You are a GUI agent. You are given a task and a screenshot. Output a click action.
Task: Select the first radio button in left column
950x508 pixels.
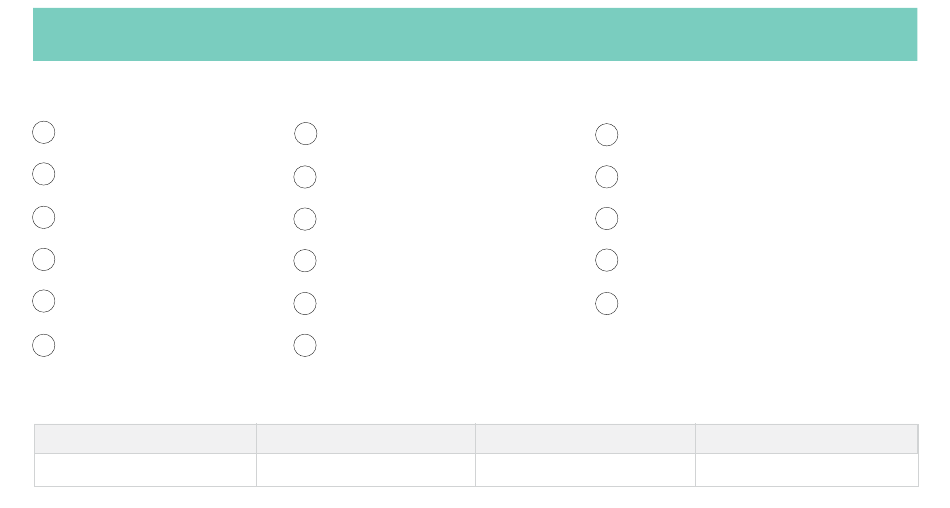tap(44, 132)
